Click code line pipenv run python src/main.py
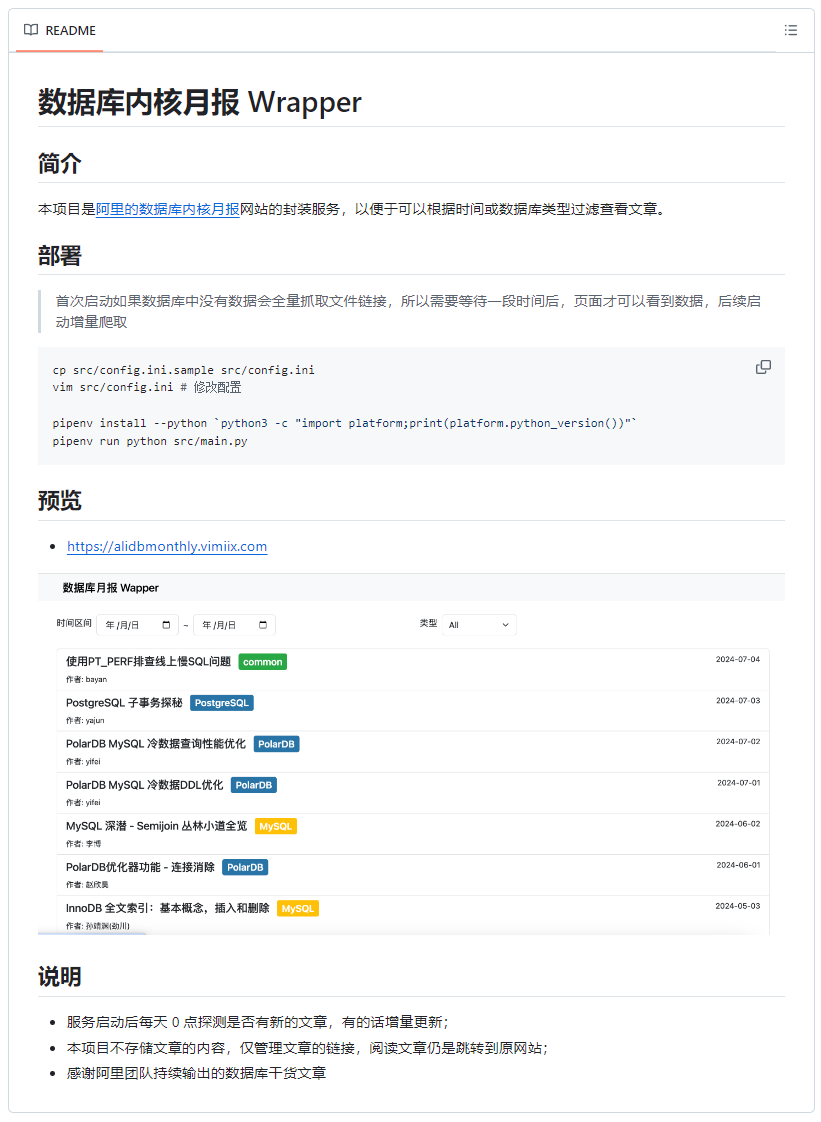The image size is (821, 1122). pos(150,441)
